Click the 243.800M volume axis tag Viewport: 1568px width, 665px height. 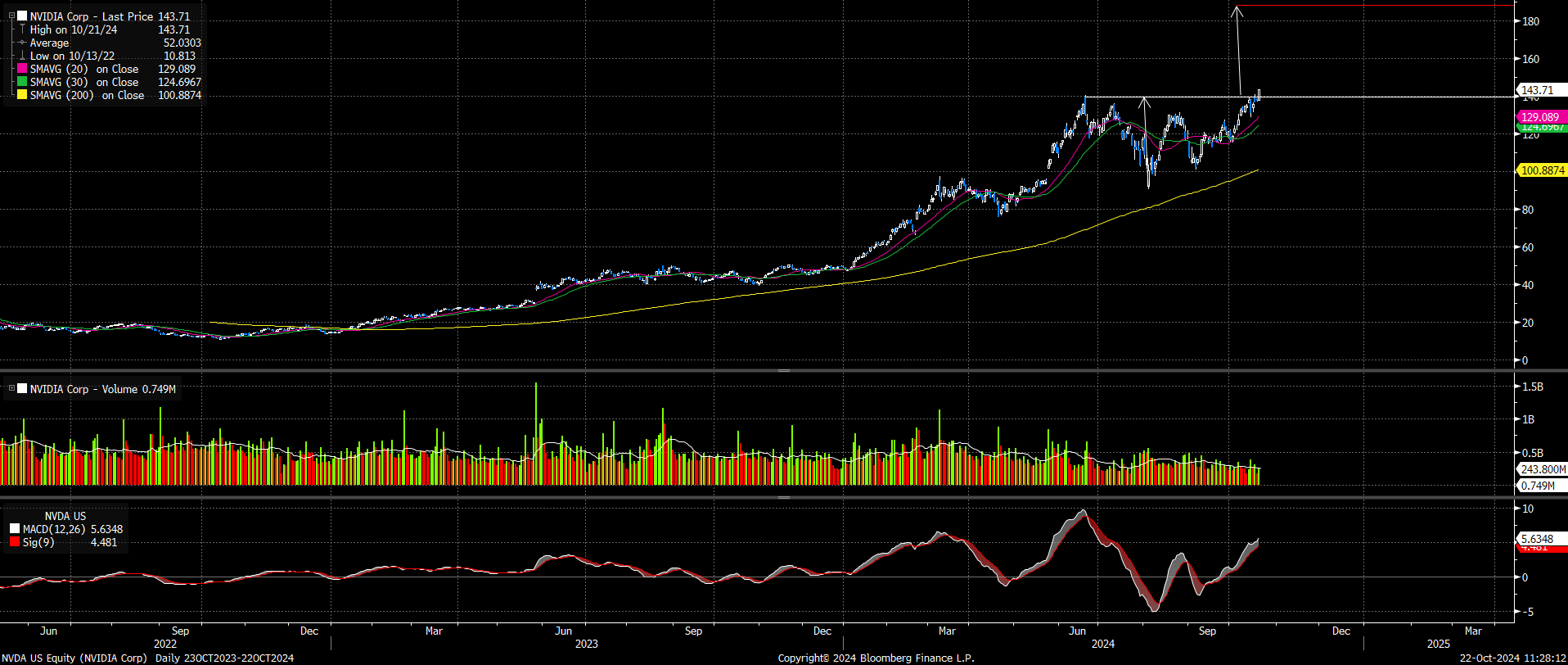coord(1543,469)
